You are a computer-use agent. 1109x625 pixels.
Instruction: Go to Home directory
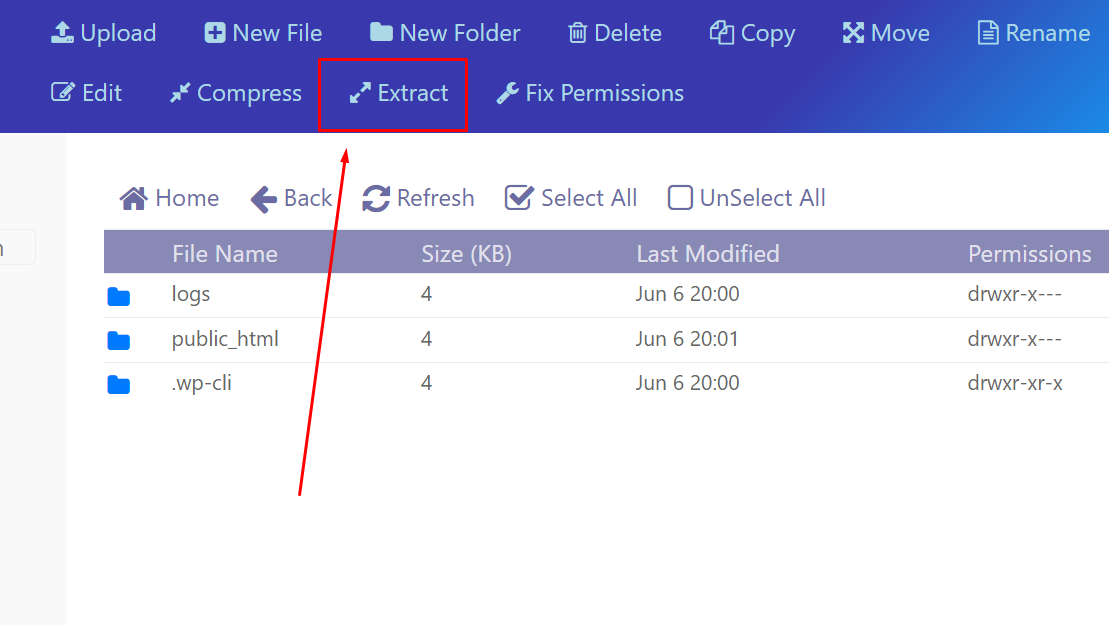(x=169, y=198)
